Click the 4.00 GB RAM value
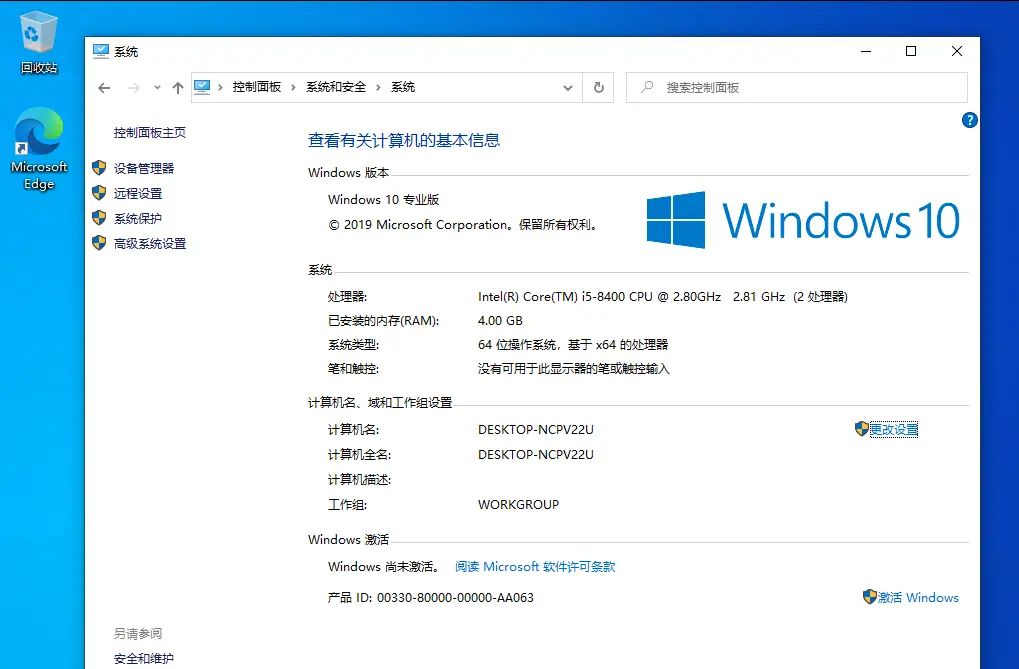 [x=500, y=321]
